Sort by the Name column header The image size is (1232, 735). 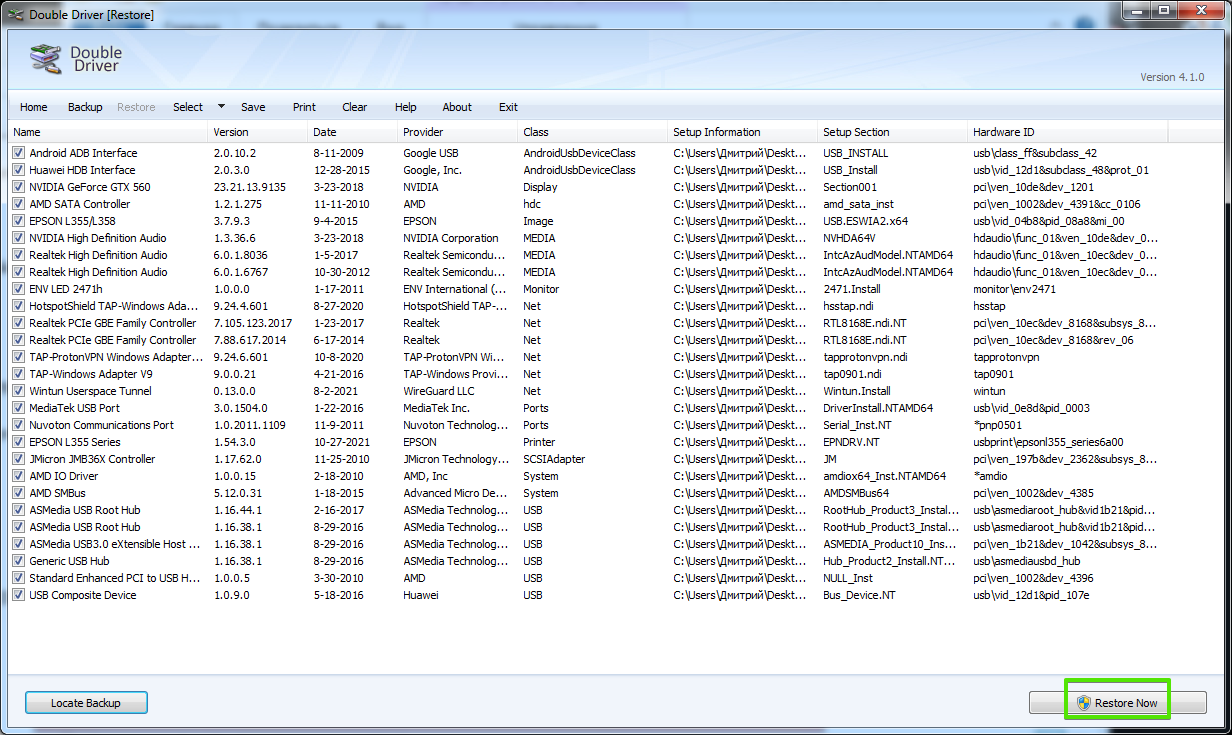tap(108, 132)
